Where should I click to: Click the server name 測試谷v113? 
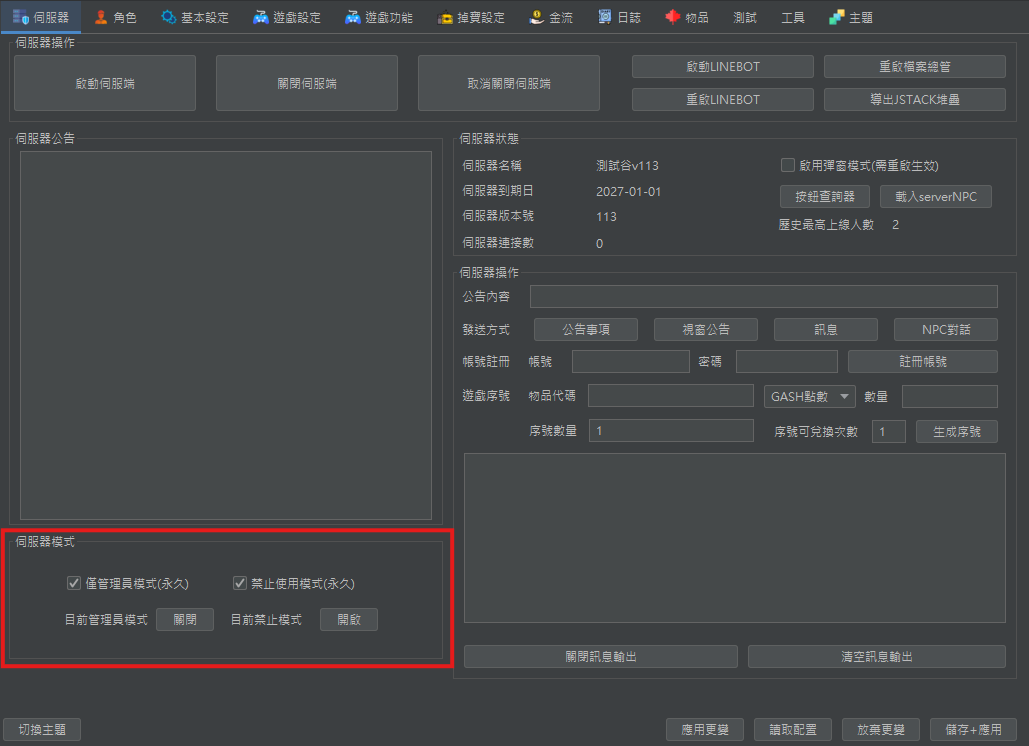coord(627,166)
